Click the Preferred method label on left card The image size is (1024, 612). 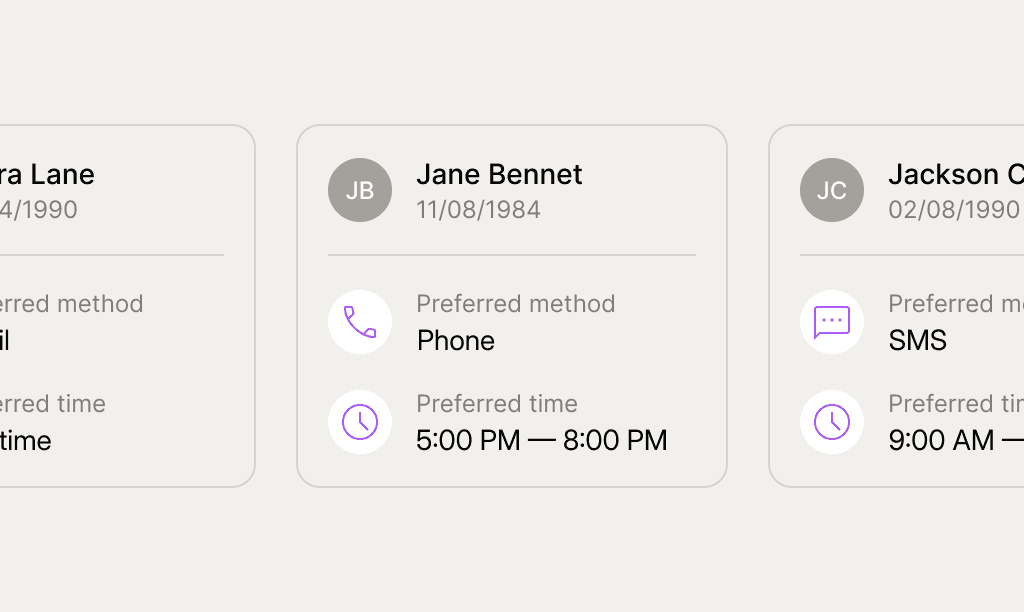pyautogui.click(x=72, y=304)
